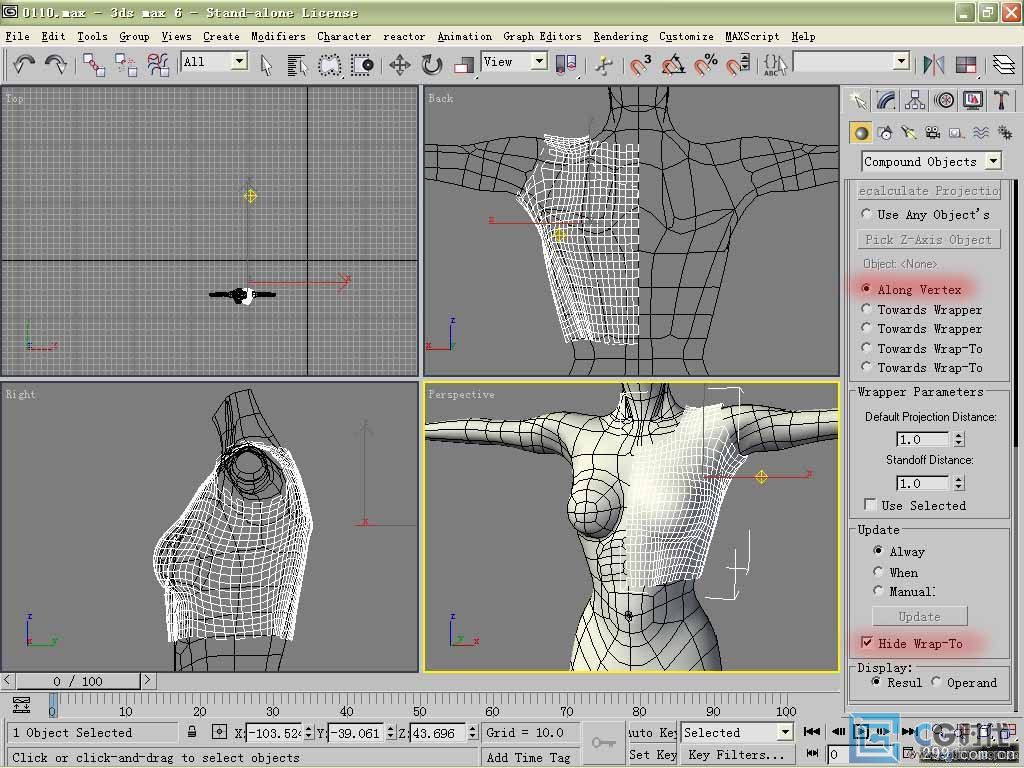Open the Compound Objects category dropdown

pos(993,161)
